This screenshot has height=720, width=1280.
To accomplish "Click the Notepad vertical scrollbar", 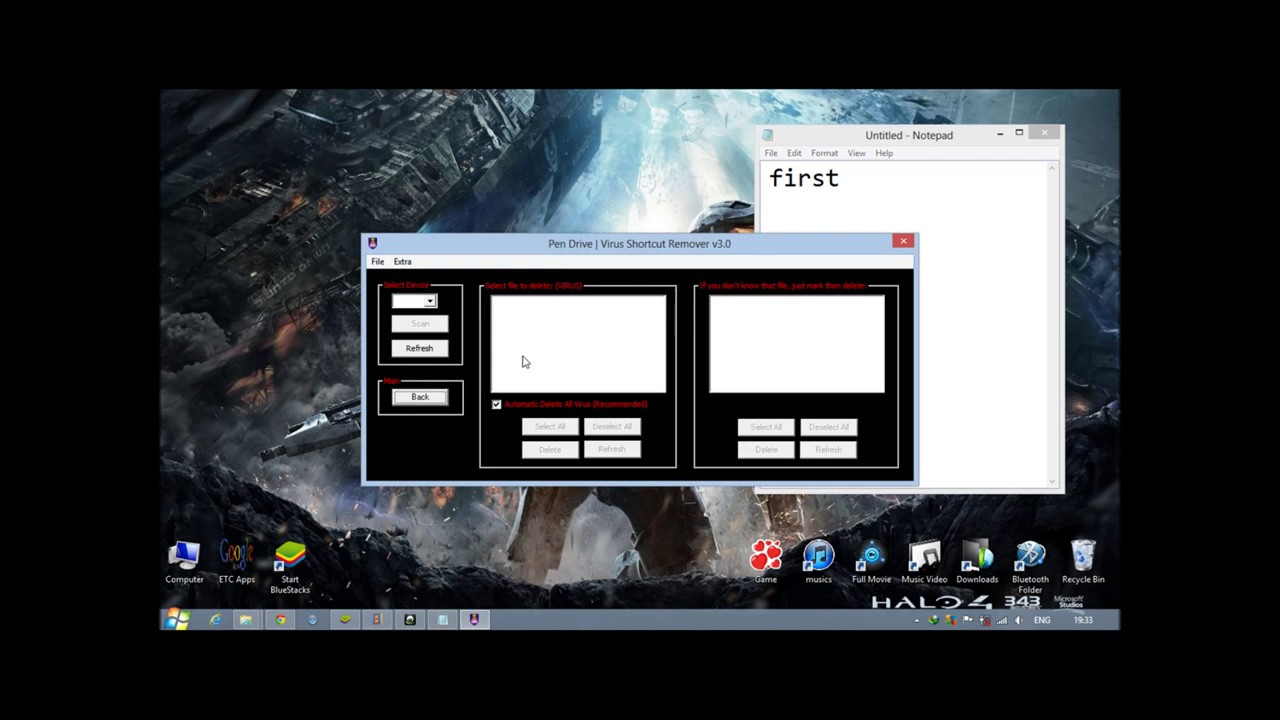I will click(1052, 325).
